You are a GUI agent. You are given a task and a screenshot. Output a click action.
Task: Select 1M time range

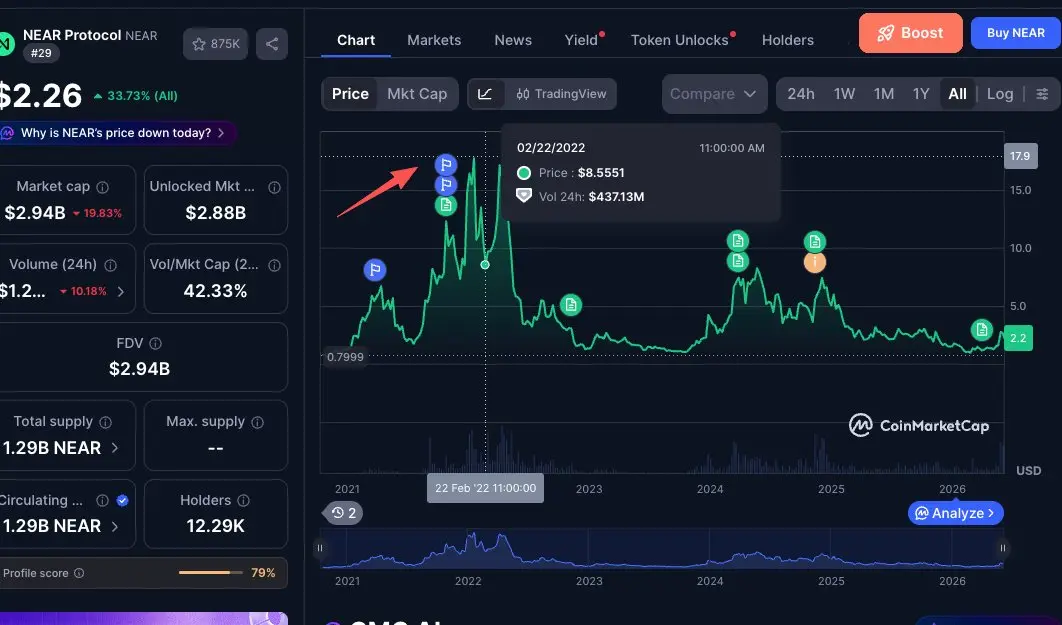tap(883, 94)
